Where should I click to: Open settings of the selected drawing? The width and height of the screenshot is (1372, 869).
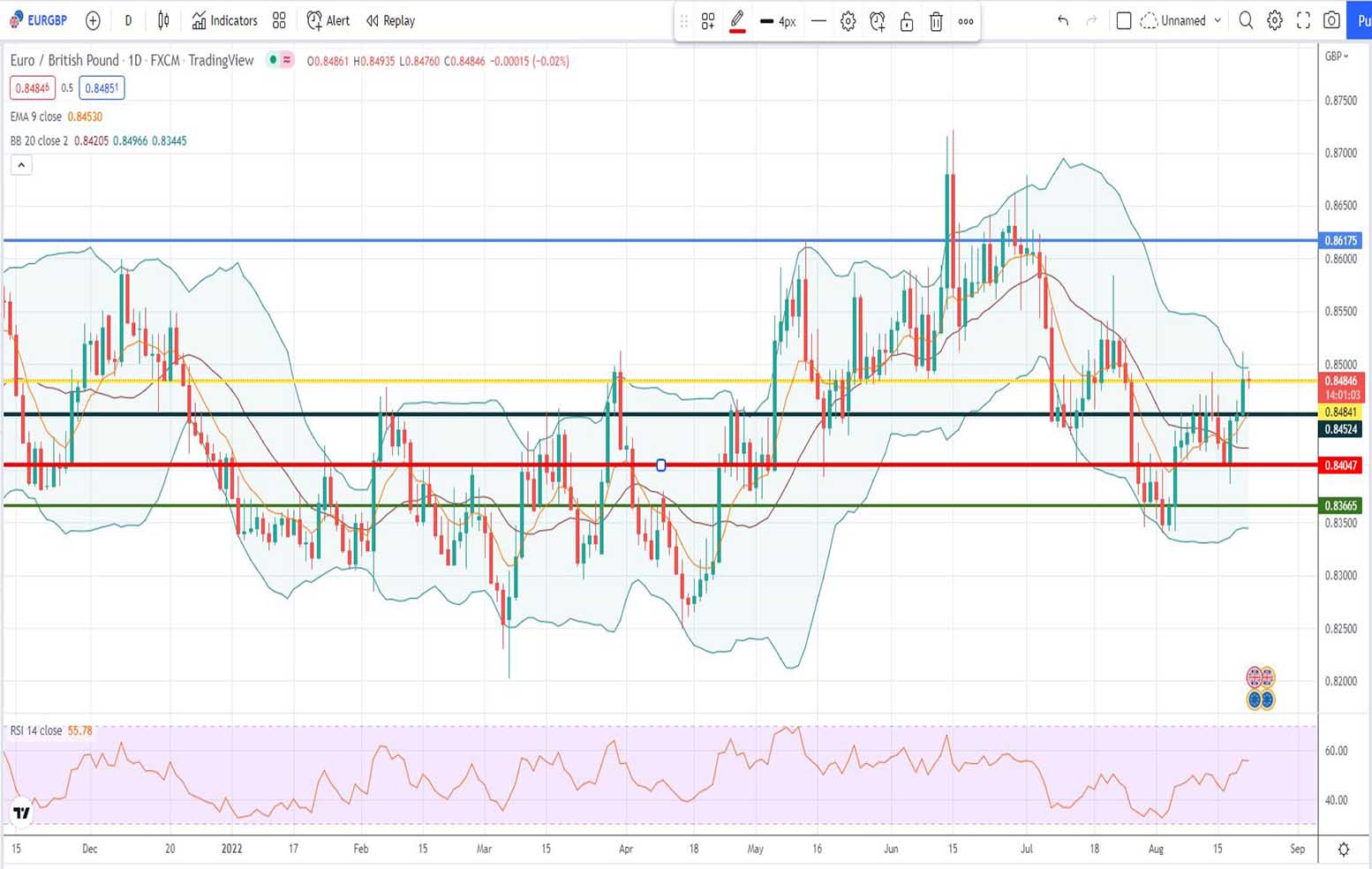[x=848, y=21]
